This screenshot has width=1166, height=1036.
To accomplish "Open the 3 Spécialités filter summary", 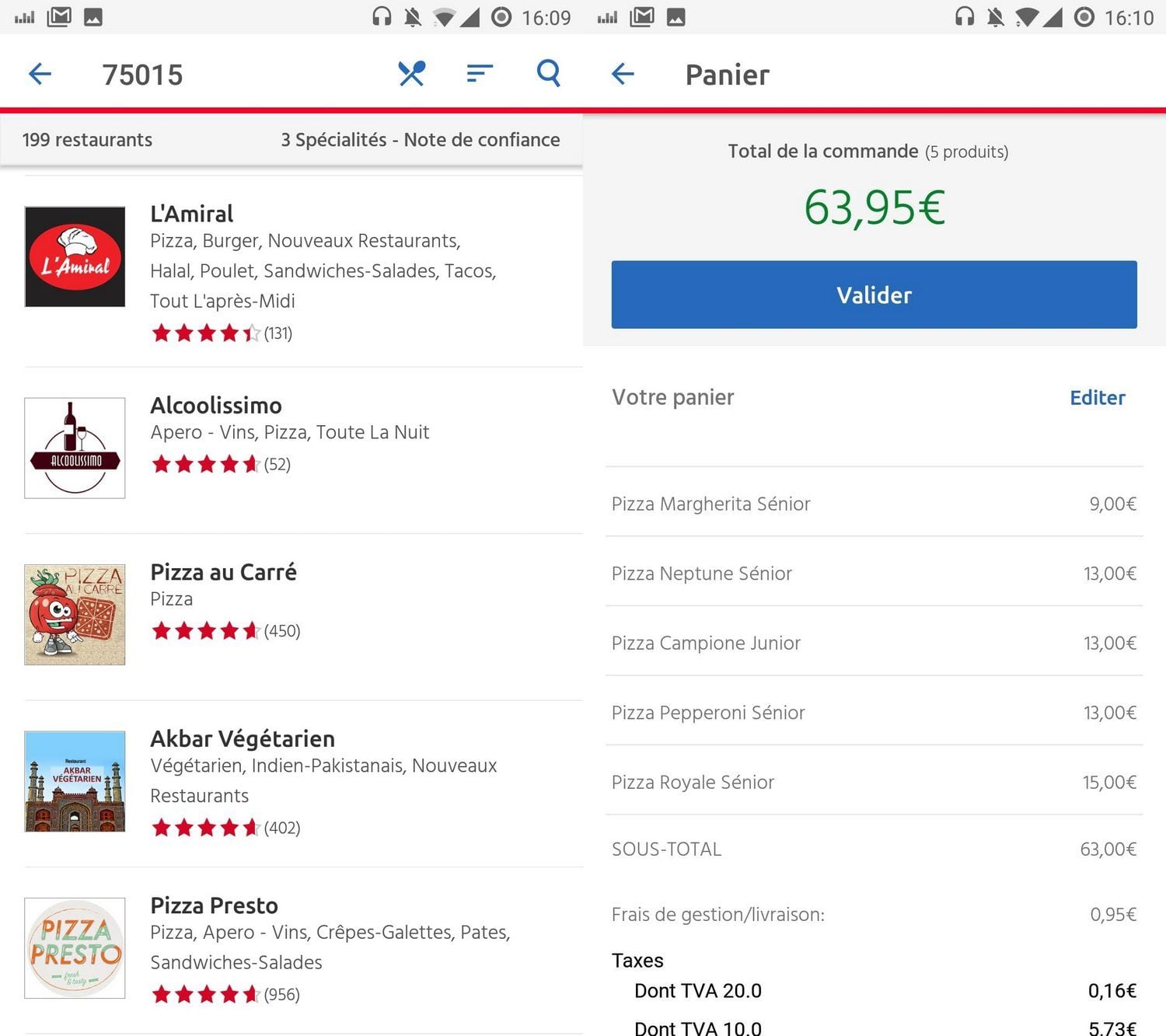I will 420,140.
